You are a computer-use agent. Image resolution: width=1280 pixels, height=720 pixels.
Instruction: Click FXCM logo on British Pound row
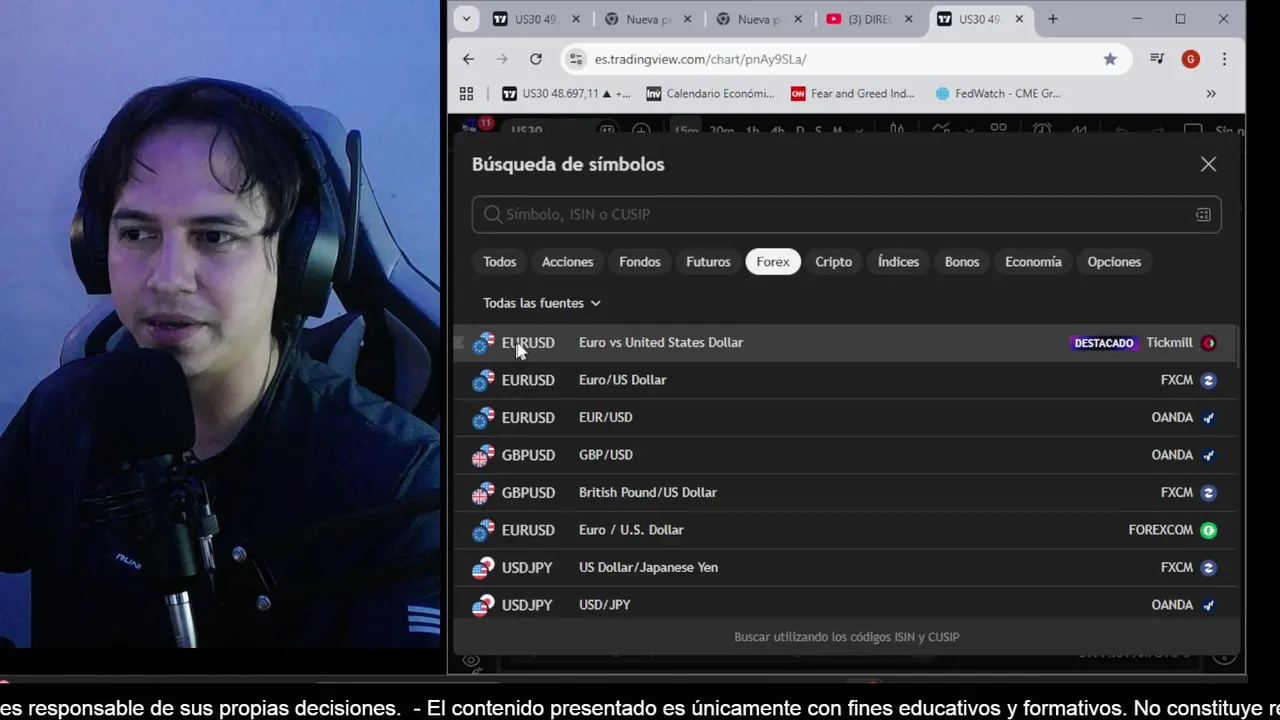point(1208,492)
